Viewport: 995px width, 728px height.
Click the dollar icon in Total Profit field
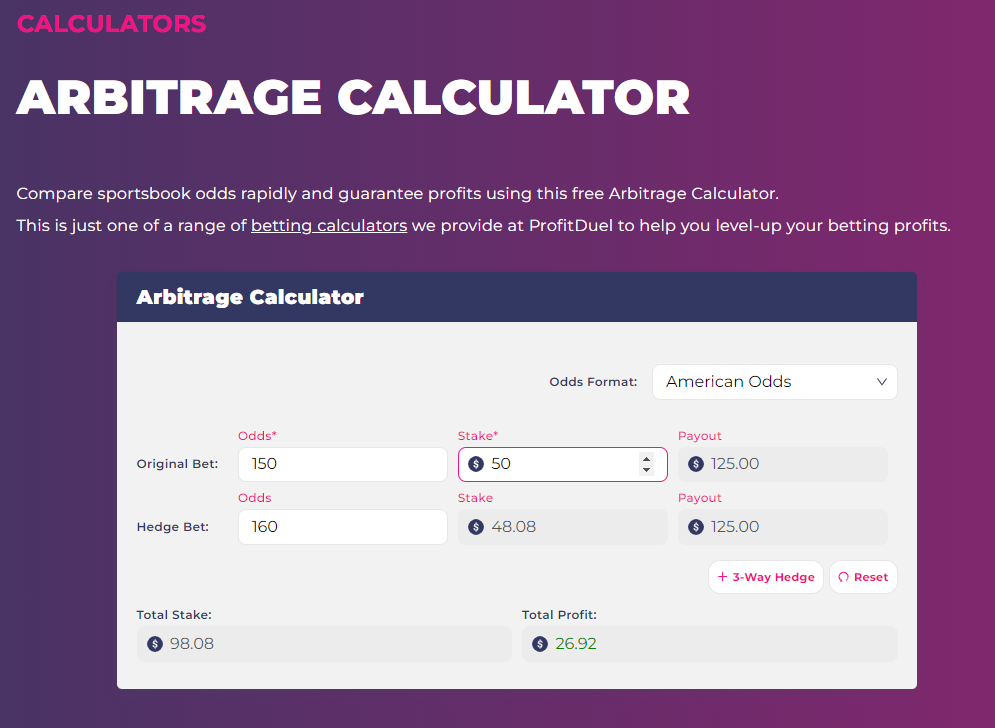click(x=541, y=643)
